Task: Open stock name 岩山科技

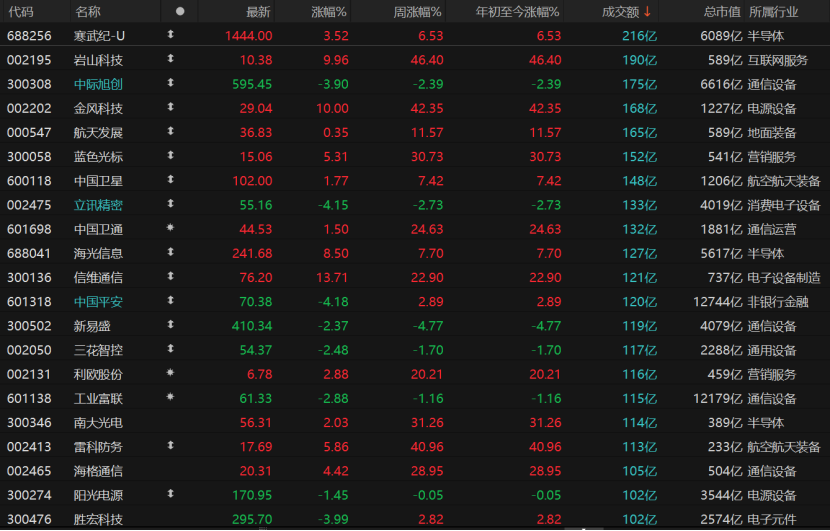Action: 98,60
